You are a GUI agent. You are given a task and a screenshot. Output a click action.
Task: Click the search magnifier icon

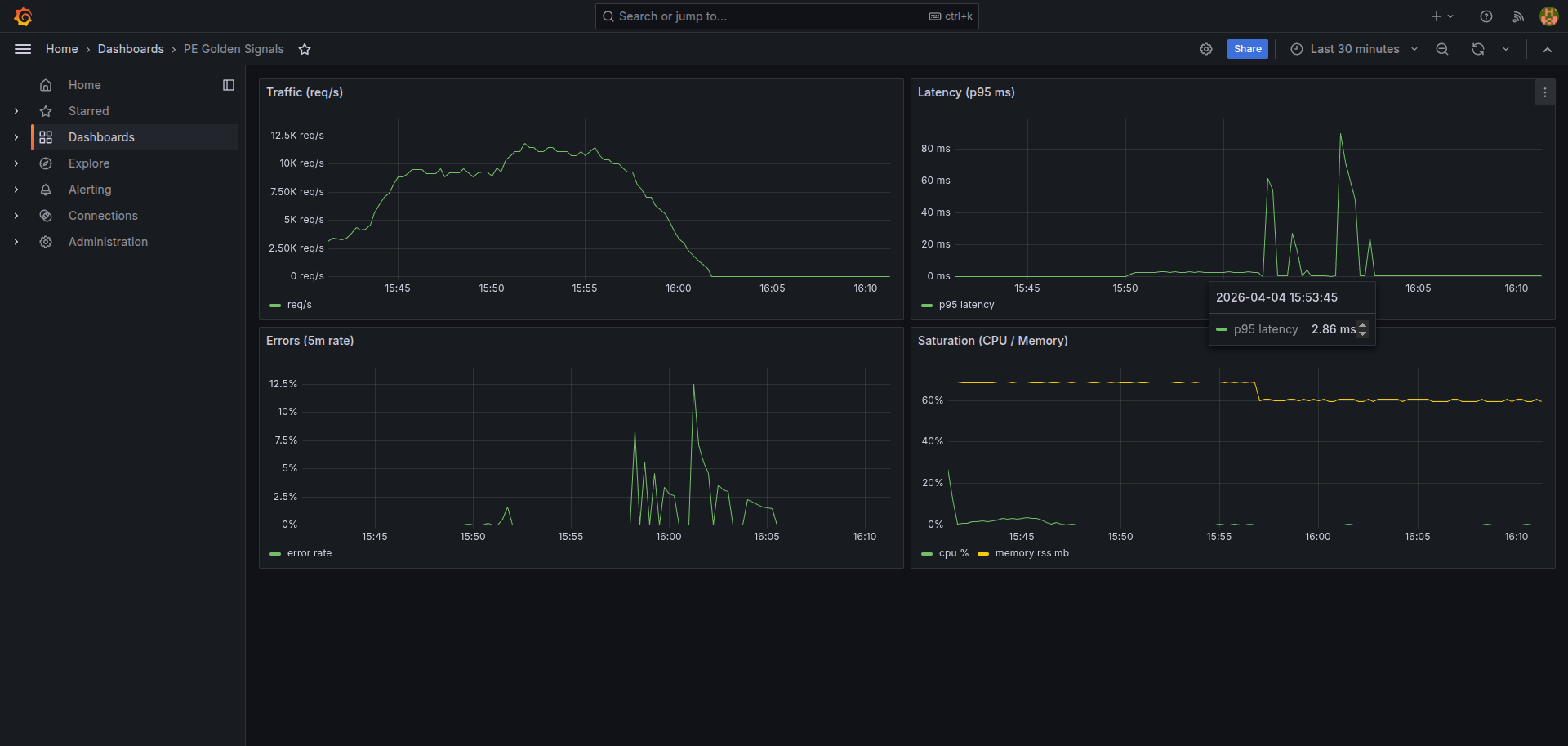coord(608,16)
